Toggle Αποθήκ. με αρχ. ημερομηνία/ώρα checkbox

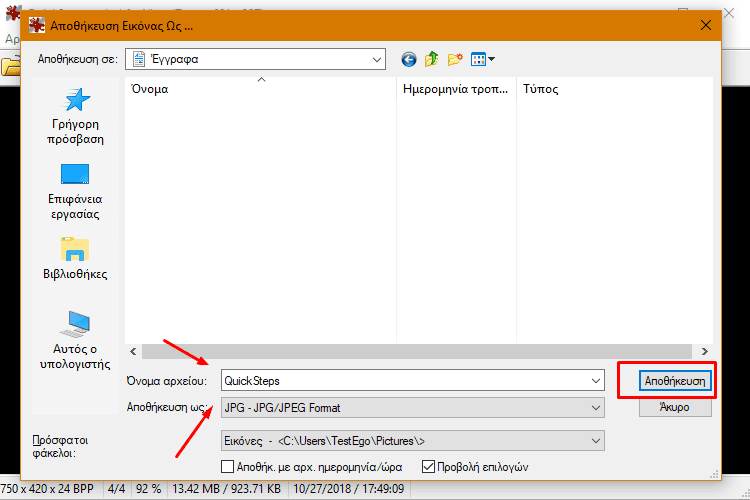point(228,467)
